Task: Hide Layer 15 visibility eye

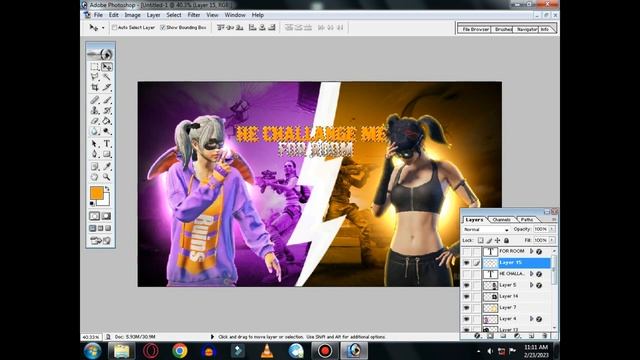Action: 467,263
